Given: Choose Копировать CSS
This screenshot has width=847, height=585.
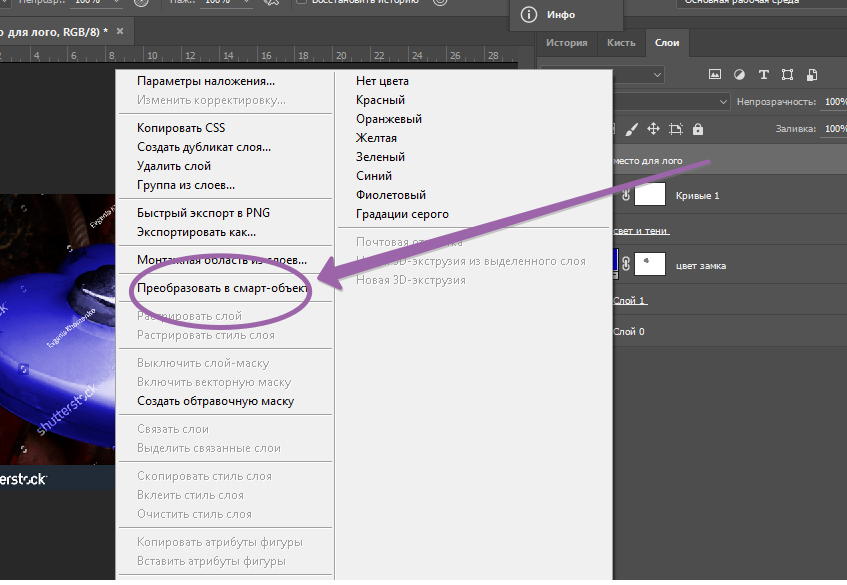Looking at the screenshot, I should 181,128.
